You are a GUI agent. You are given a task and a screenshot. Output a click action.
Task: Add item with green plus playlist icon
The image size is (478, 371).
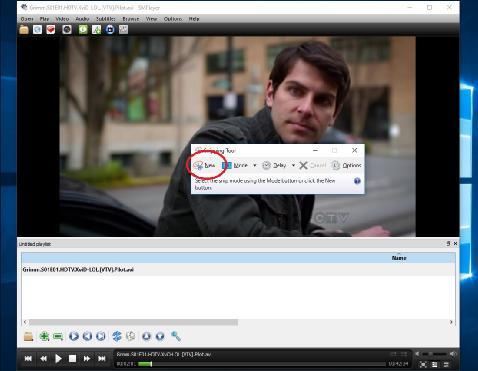44,336
